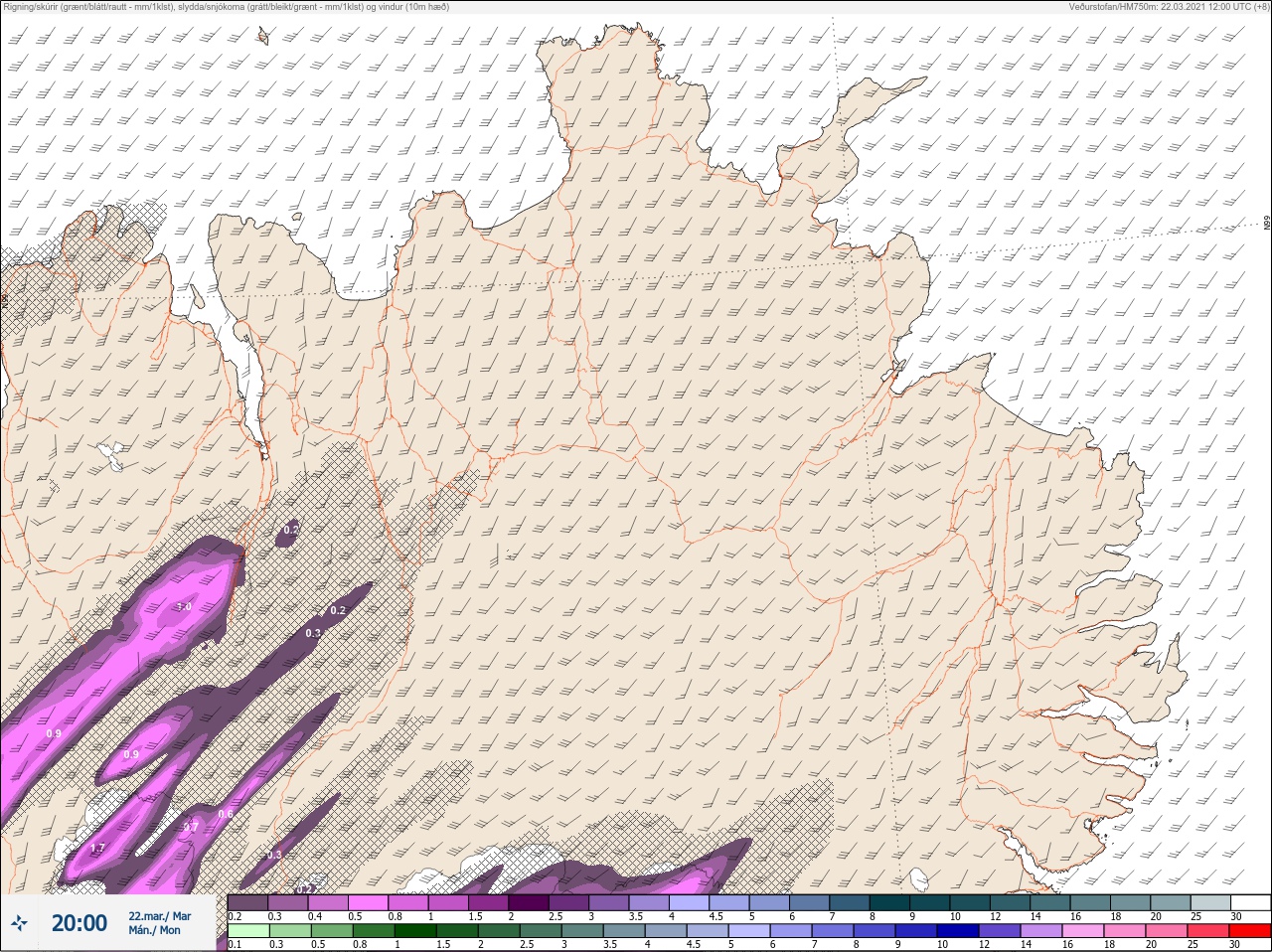Click the weekday text 'Mán./ Mon'
Viewport: 1272px width, 952px height.
154,930
